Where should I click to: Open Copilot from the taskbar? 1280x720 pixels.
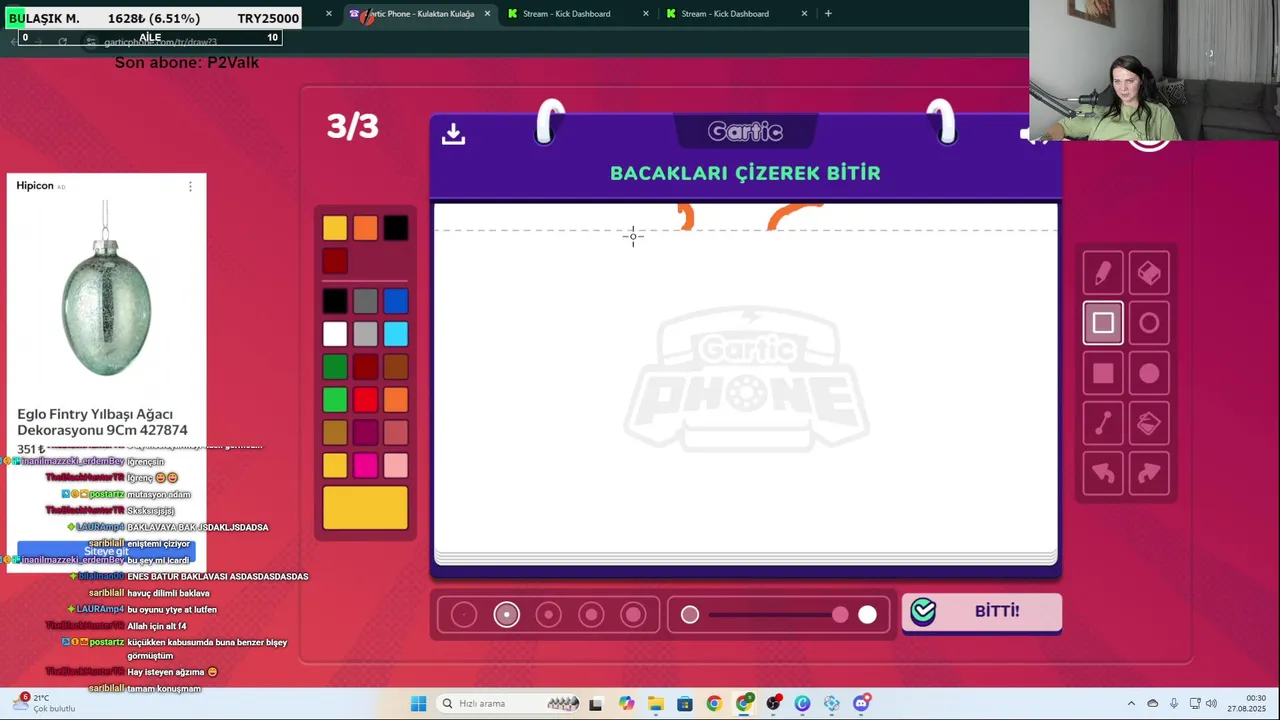pyautogui.click(x=626, y=703)
